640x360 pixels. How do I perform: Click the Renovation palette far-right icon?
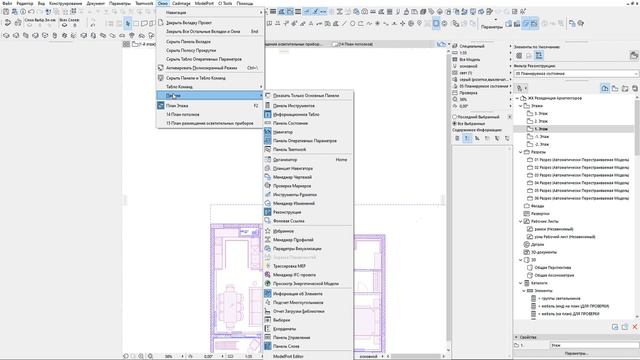(634, 56)
